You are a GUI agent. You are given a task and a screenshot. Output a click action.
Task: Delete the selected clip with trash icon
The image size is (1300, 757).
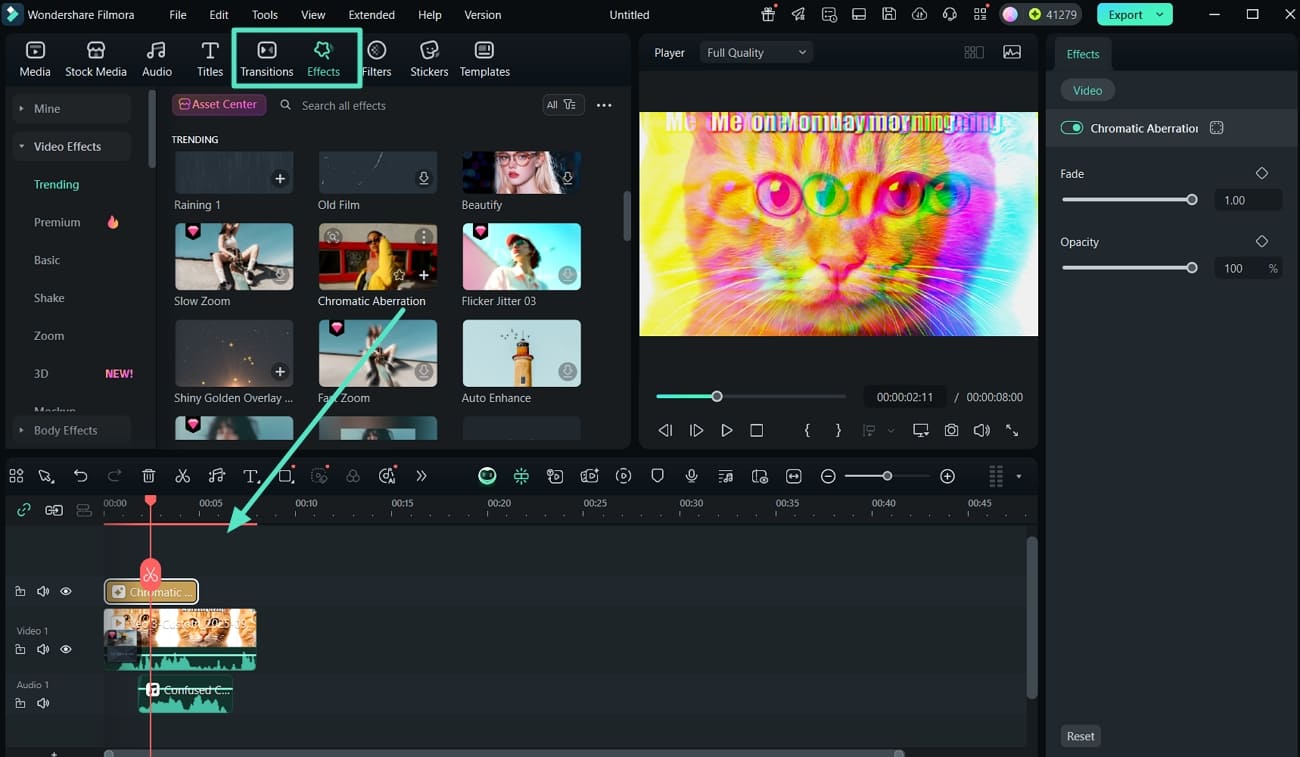pyautogui.click(x=148, y=476)
